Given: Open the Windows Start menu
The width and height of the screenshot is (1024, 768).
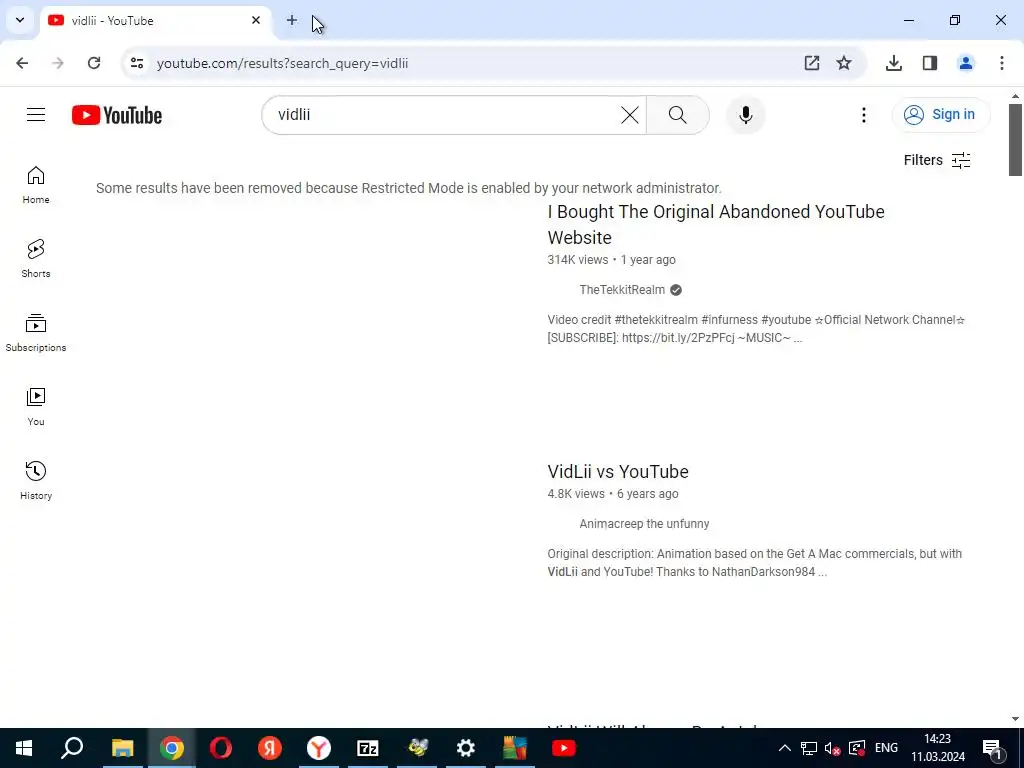Looking at the screenshot, I should pos(24,748).
